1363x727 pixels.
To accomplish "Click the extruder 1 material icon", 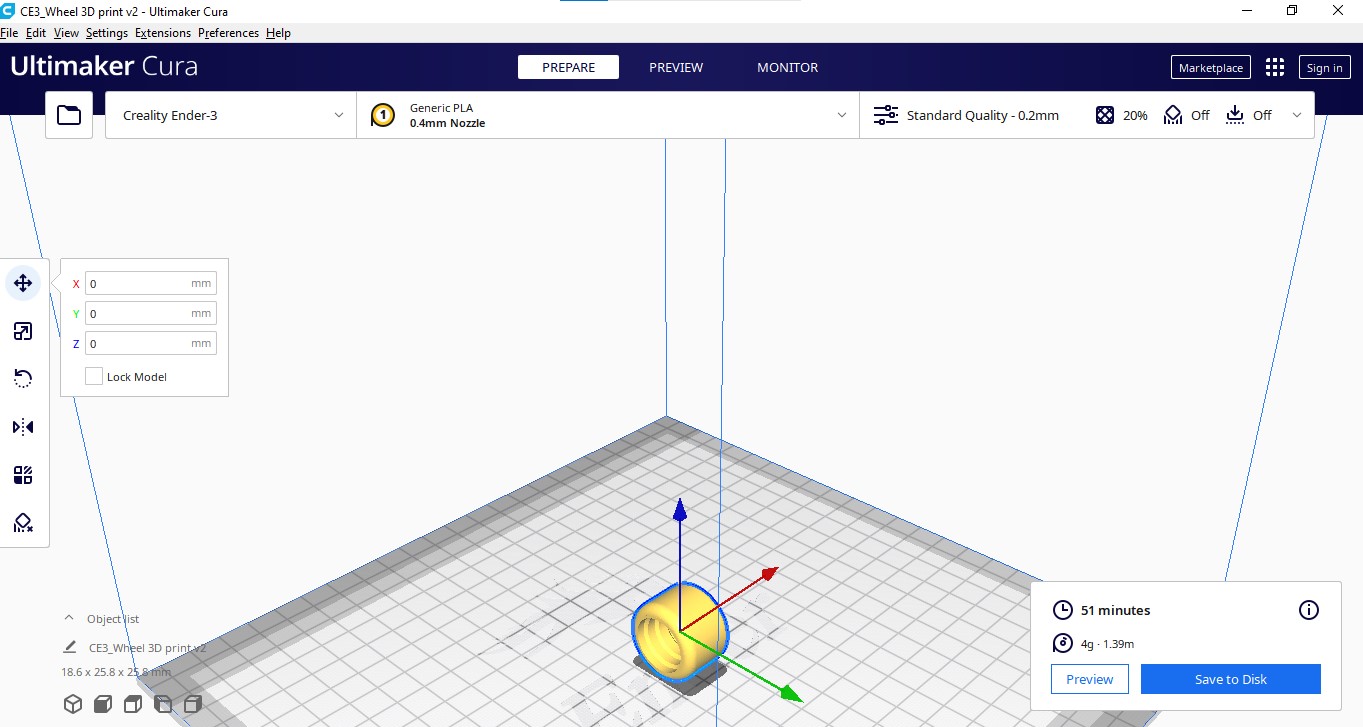I will point(382,115).
